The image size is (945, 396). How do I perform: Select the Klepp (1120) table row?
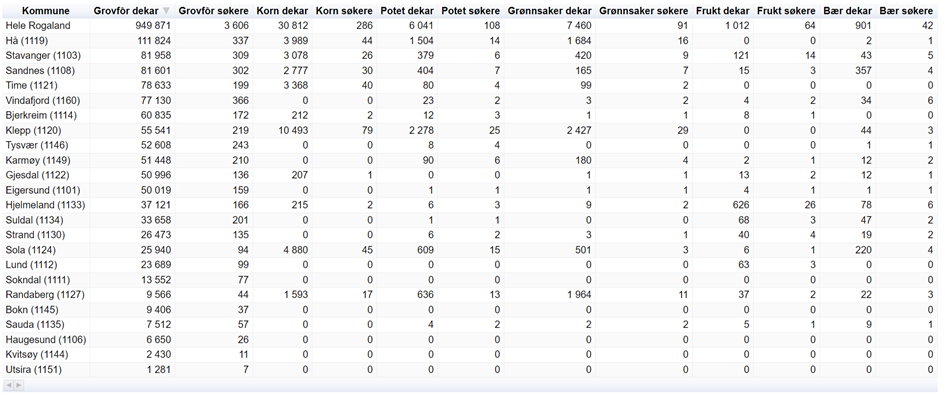point(470,130)
